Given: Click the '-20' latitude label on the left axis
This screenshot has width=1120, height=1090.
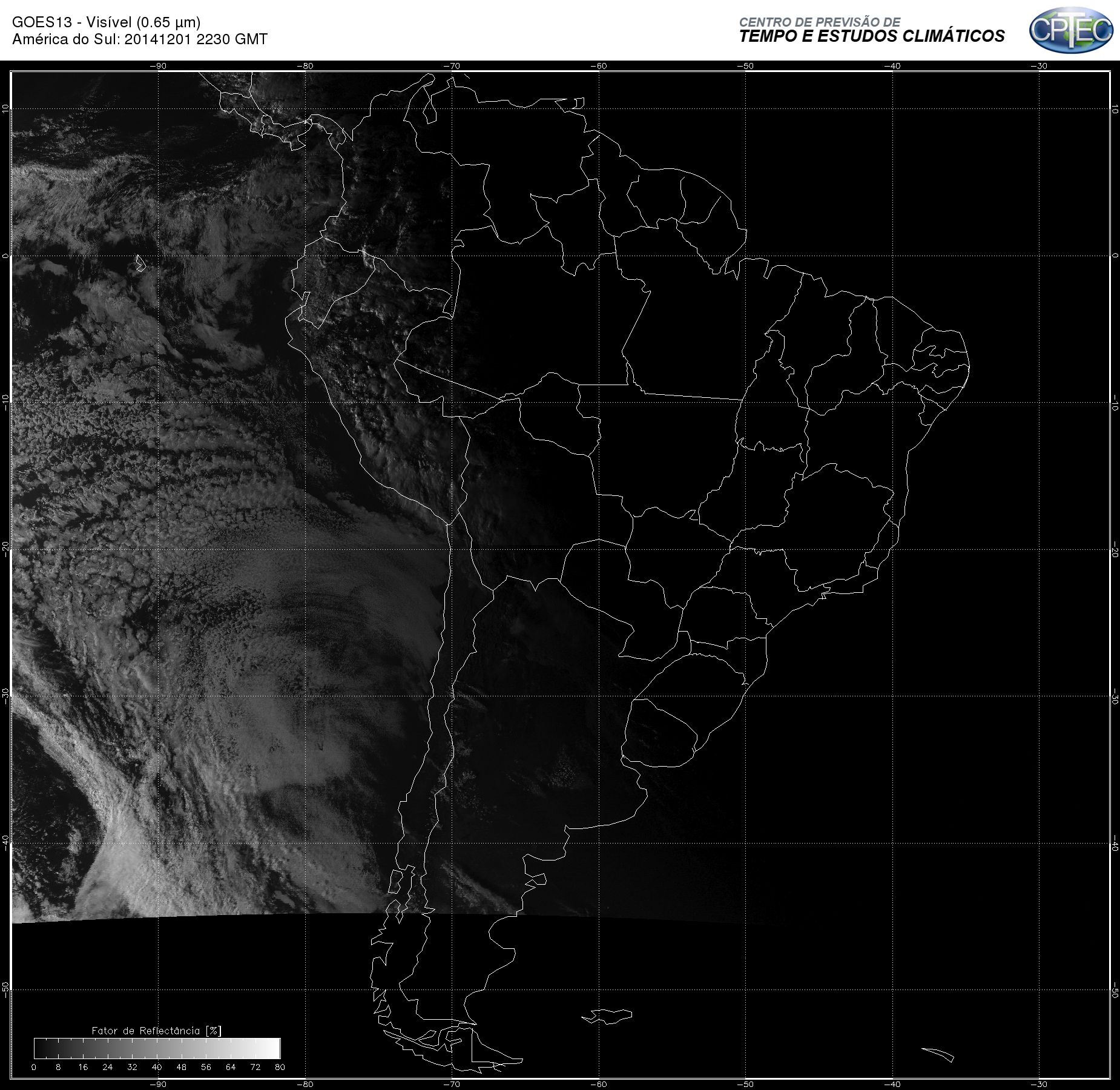Looking at the screenshot, I should 5,549.
